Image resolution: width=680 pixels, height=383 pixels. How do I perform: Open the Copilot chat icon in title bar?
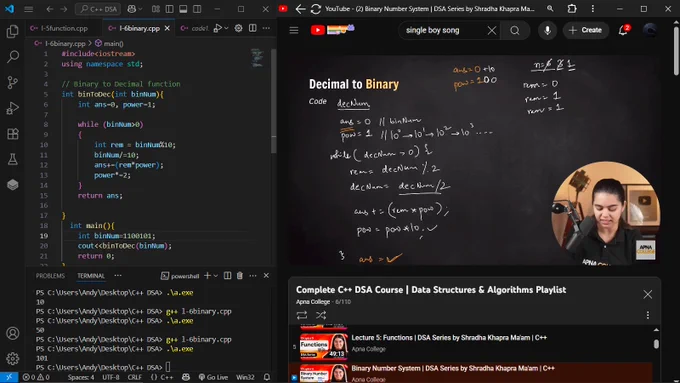(132, 9)
